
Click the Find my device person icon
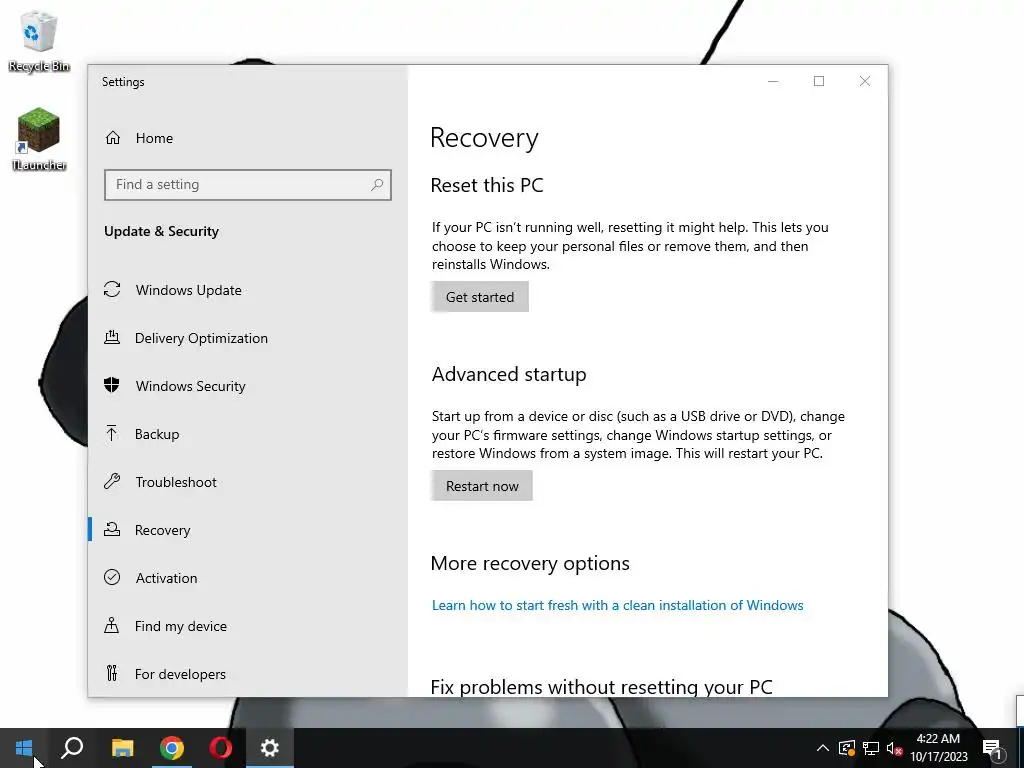coord(112,626)
